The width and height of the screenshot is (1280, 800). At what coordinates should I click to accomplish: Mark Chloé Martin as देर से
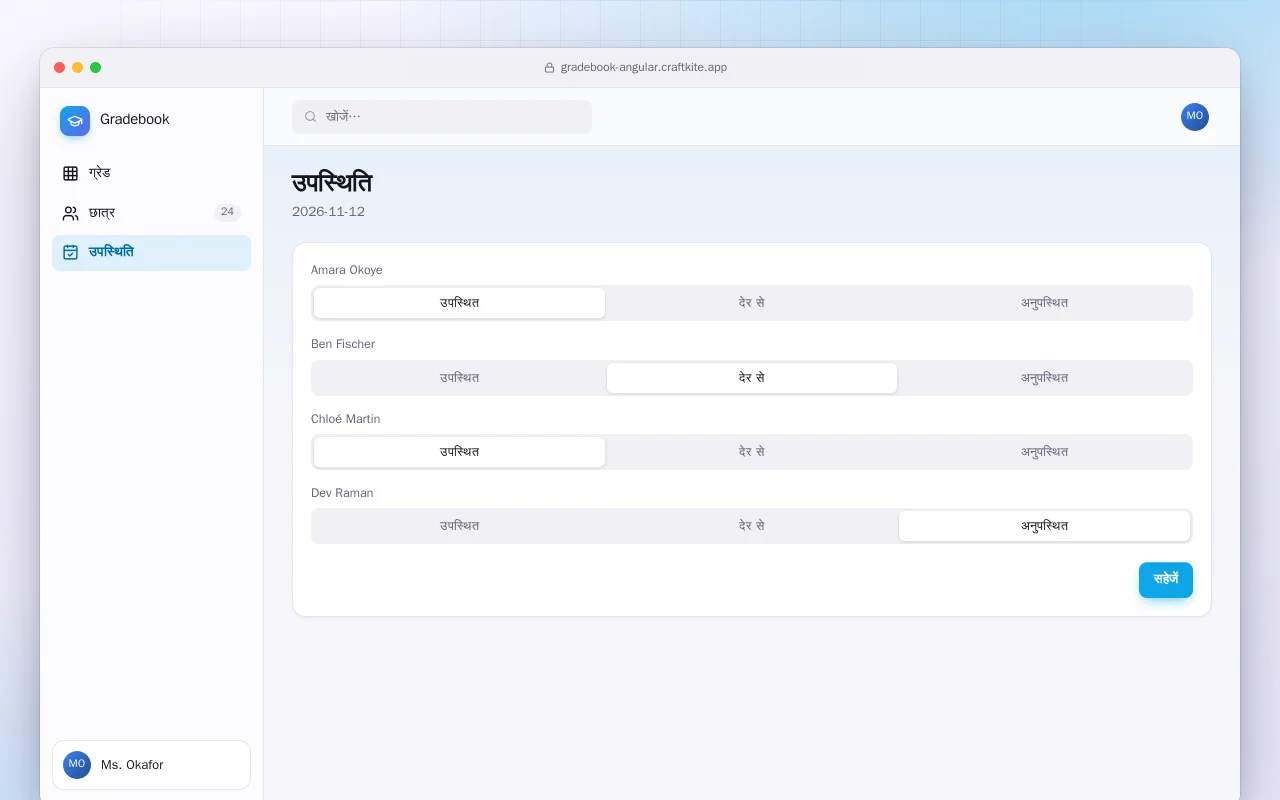(752, 452)
